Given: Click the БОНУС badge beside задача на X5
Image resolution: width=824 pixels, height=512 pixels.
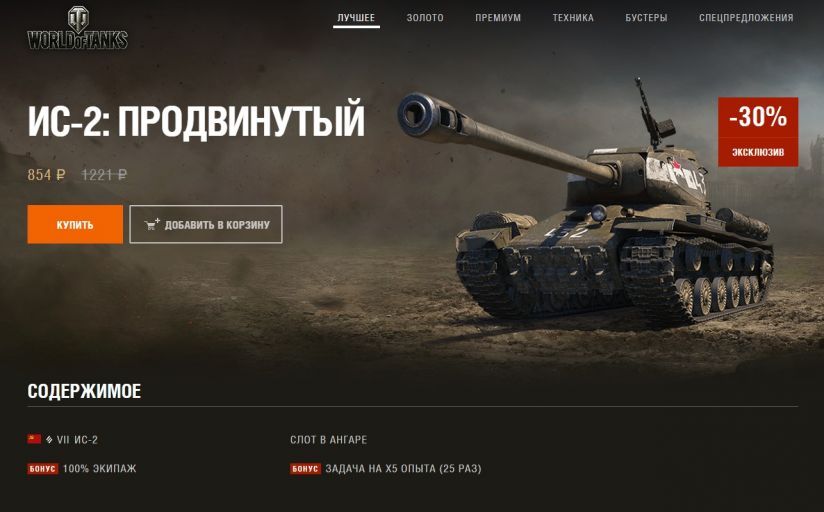Looking at the screenshot, I should point(305,468).
